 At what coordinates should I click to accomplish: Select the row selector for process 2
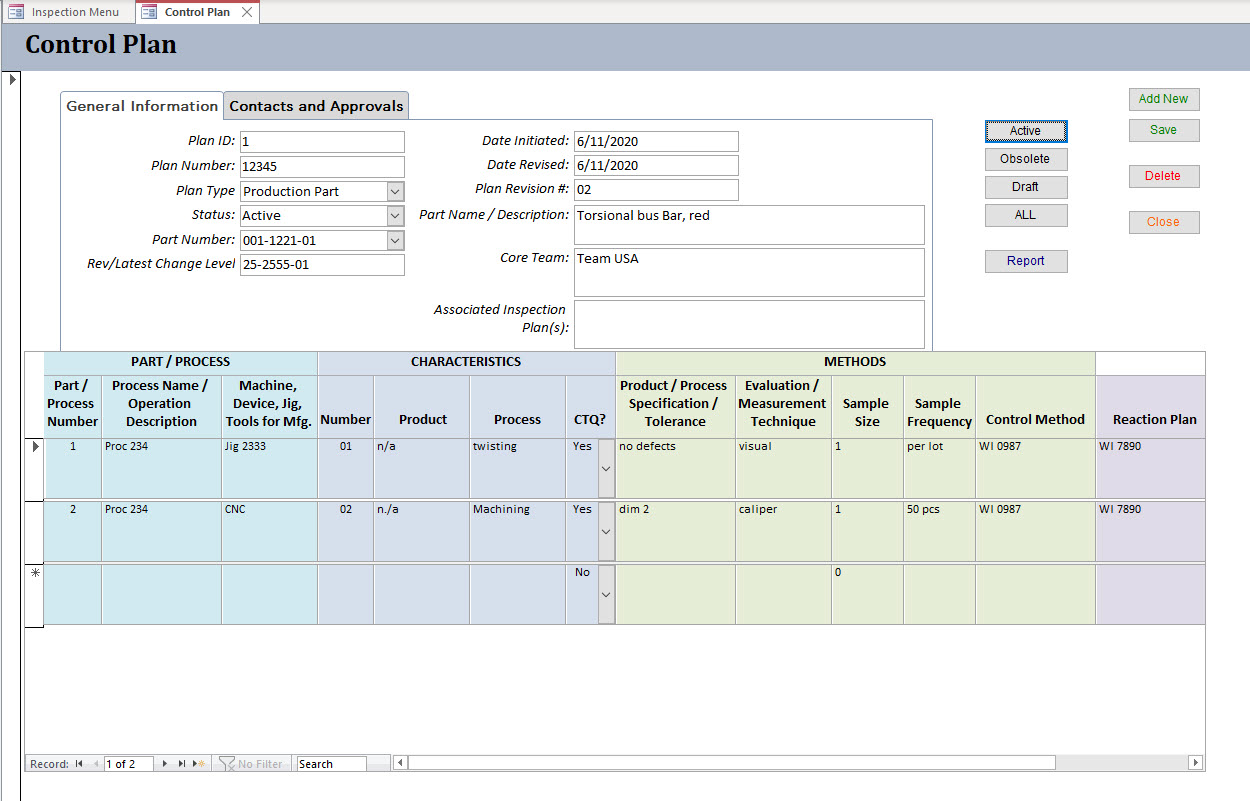[34, 531]
